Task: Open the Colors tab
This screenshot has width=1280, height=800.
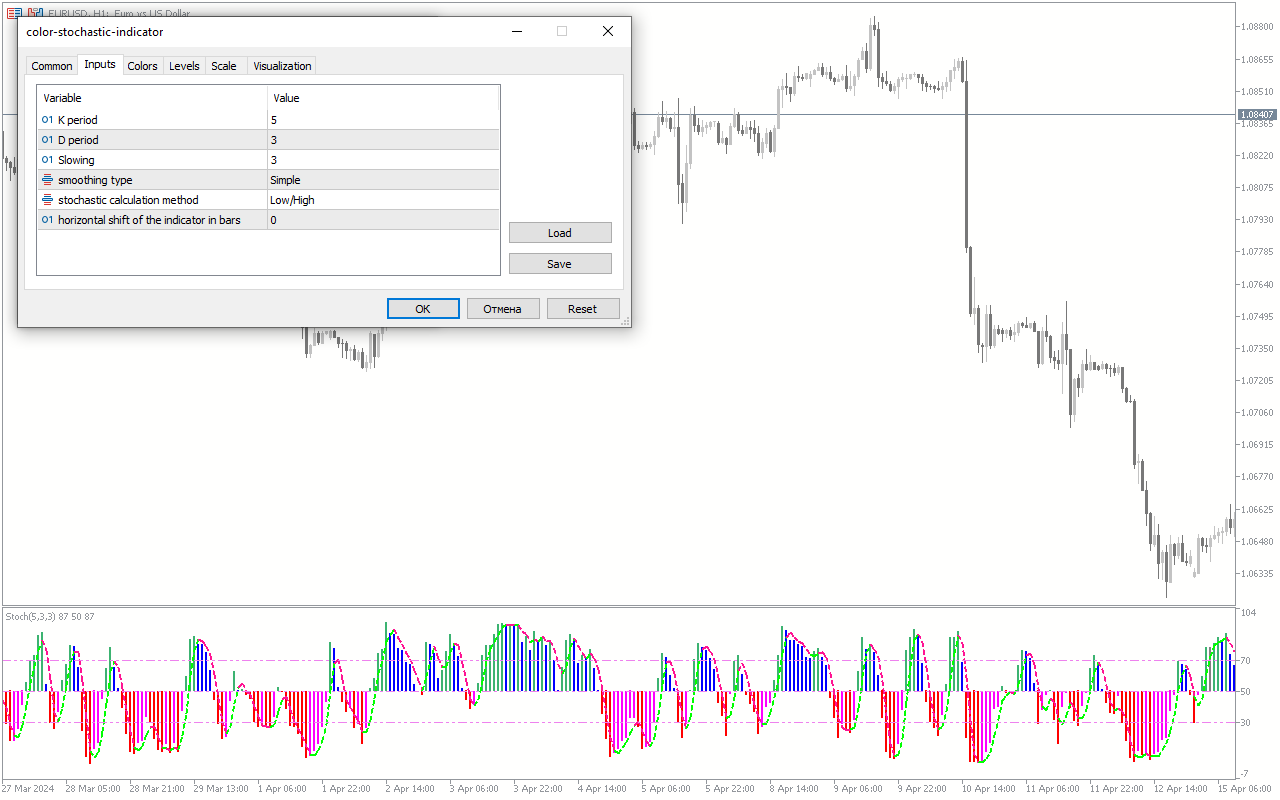Action: tap(142, 66)
